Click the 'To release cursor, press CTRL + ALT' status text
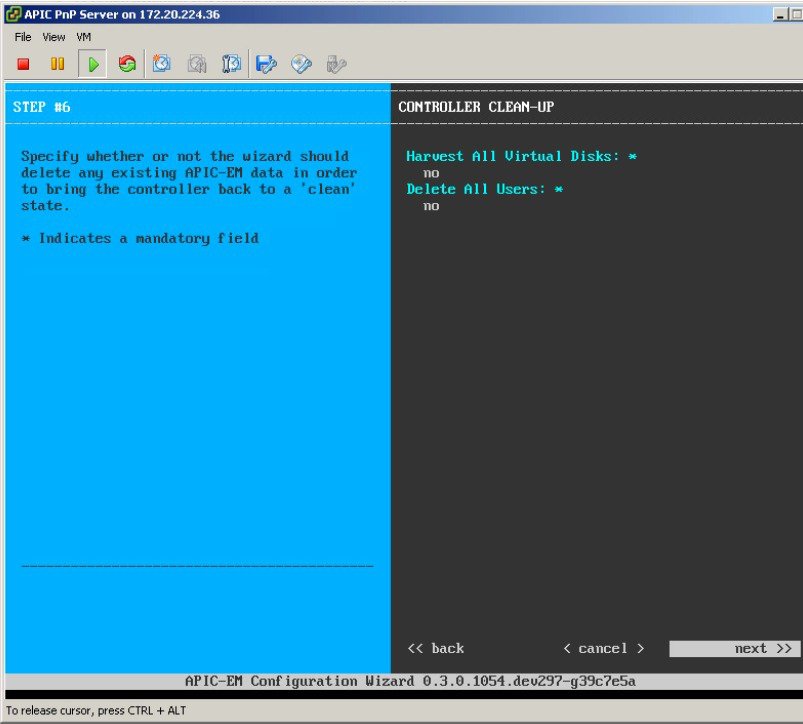This screenshot has height=724, width=803. click(96, 711)
